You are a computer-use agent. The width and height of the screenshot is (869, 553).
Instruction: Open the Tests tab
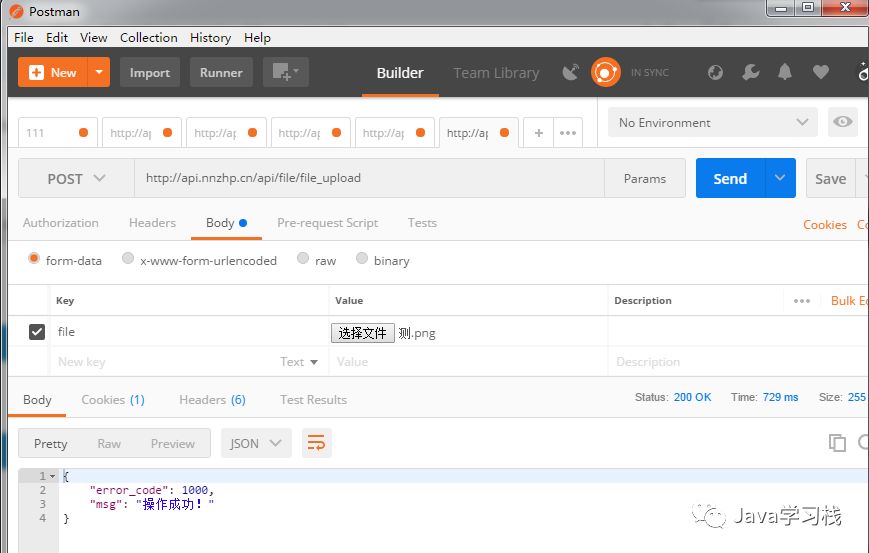click(422, 223)
